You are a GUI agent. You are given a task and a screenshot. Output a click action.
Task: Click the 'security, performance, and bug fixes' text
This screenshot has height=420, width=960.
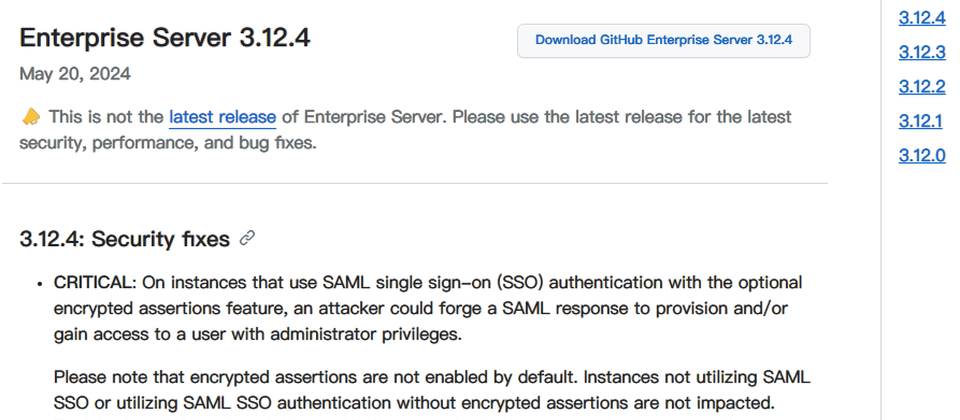[x=168, y=144]
